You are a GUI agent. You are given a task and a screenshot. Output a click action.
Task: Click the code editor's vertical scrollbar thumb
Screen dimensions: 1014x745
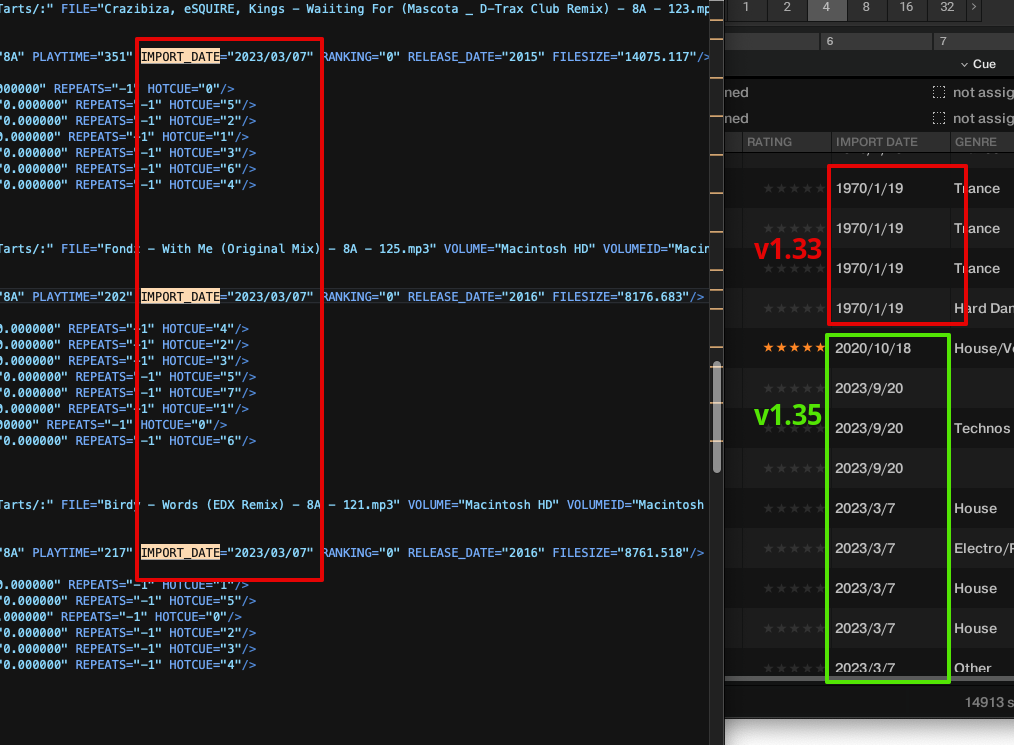[x=716, y=415]
